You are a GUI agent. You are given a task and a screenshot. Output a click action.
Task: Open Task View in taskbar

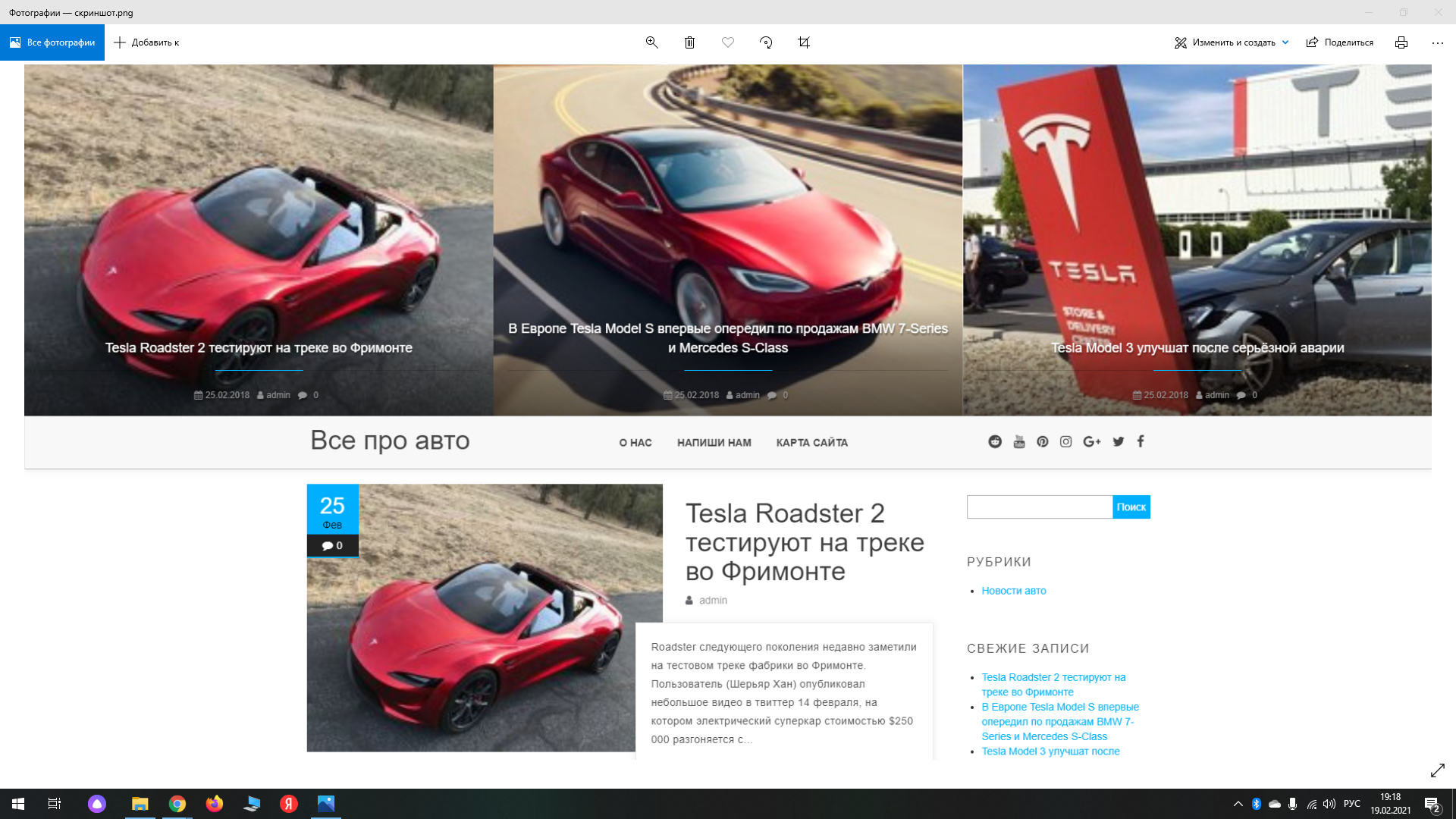[x=55, y=804]
